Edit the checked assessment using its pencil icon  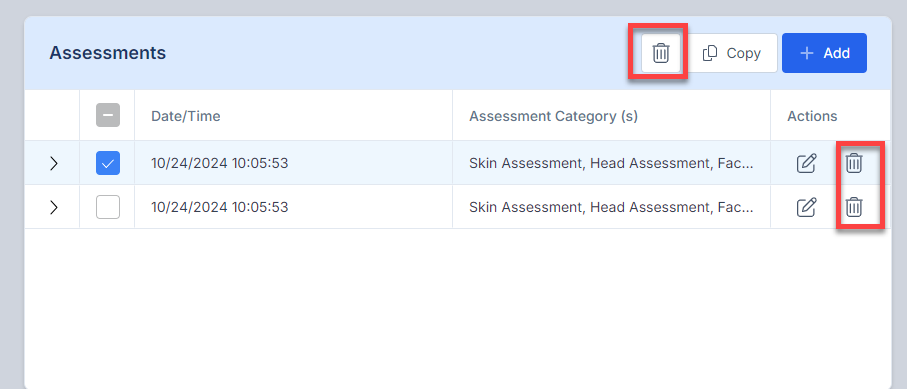pyautogui.click(x=806, y=163)
